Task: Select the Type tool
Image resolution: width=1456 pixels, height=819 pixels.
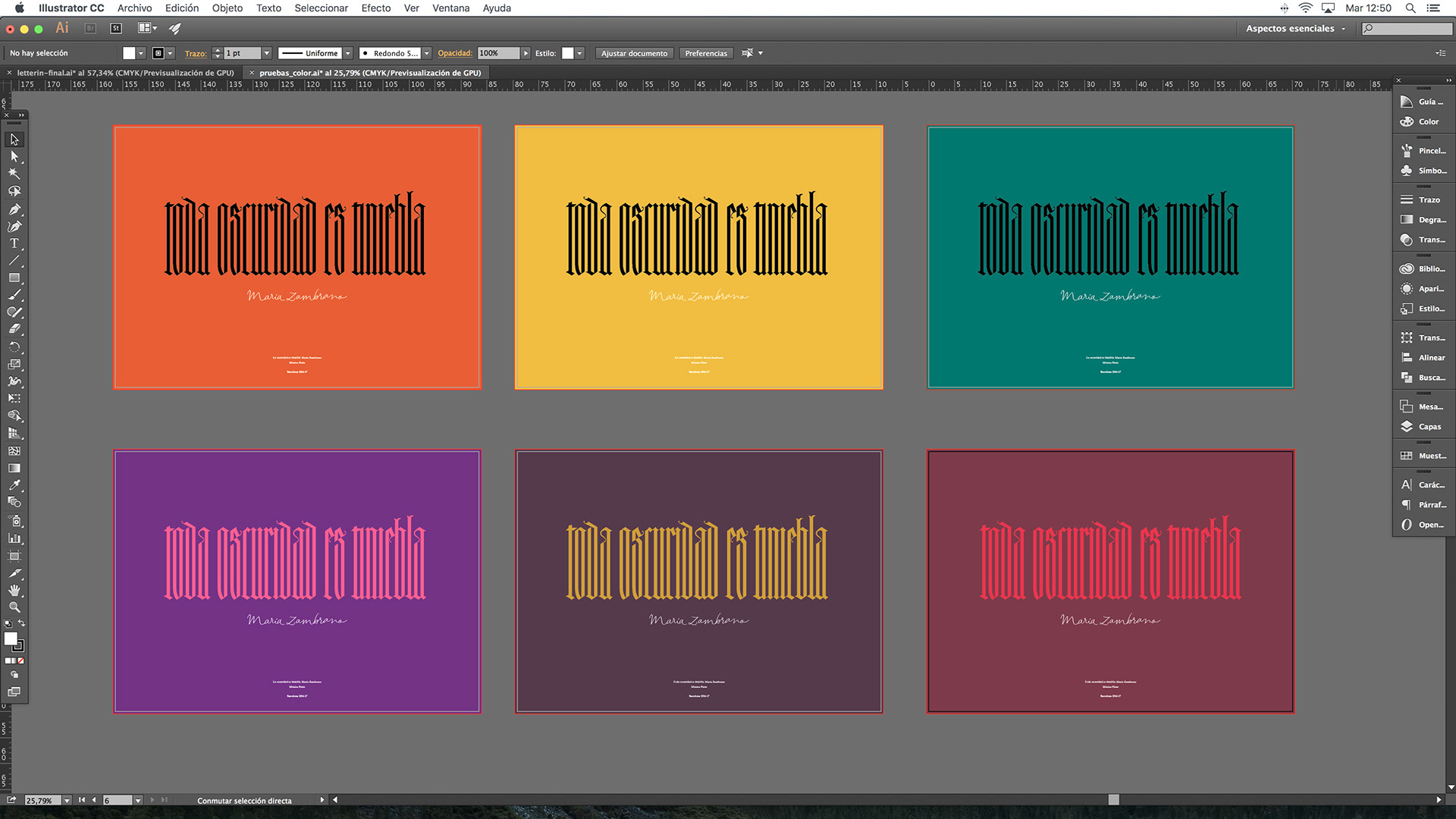Action: [x=14, y=243]
